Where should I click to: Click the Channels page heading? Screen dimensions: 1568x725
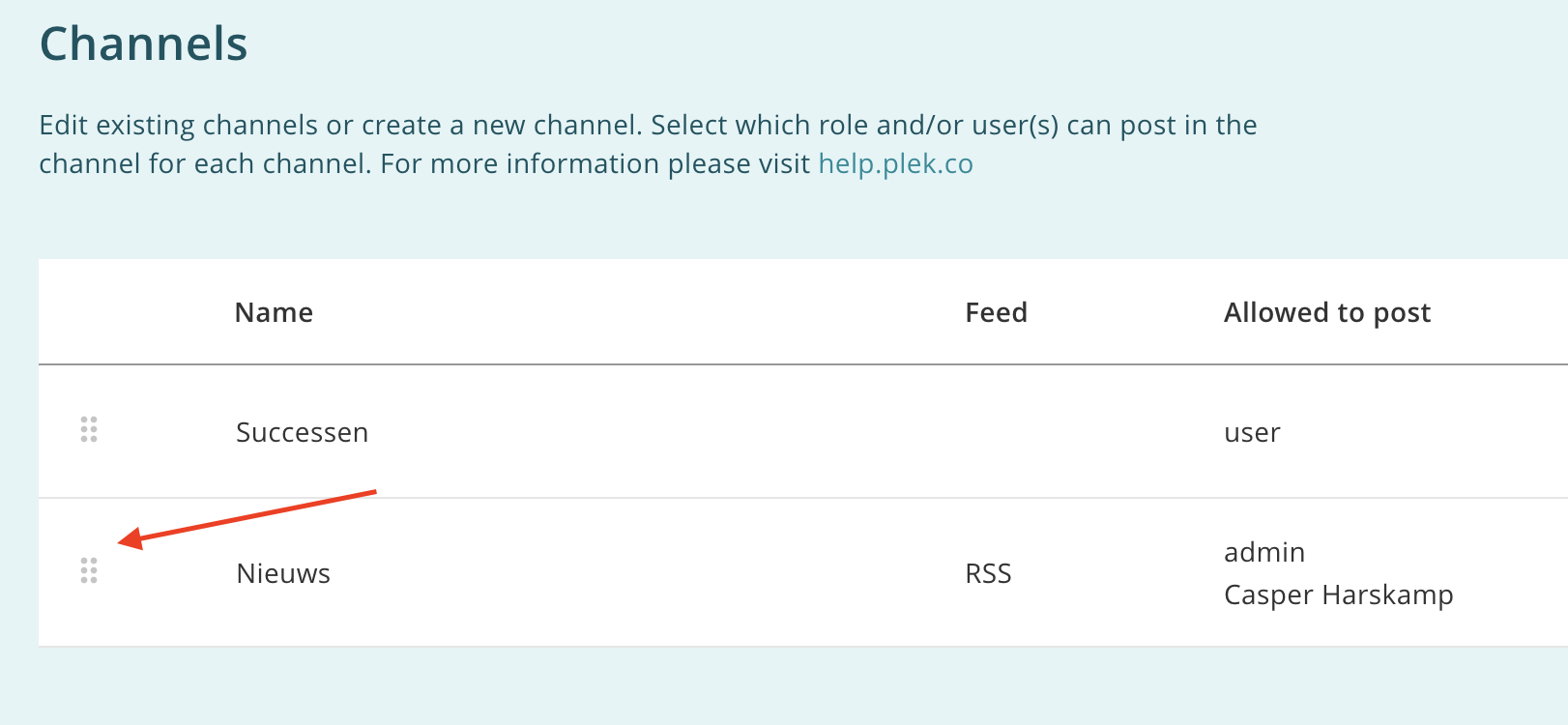(x=143, y=43)
